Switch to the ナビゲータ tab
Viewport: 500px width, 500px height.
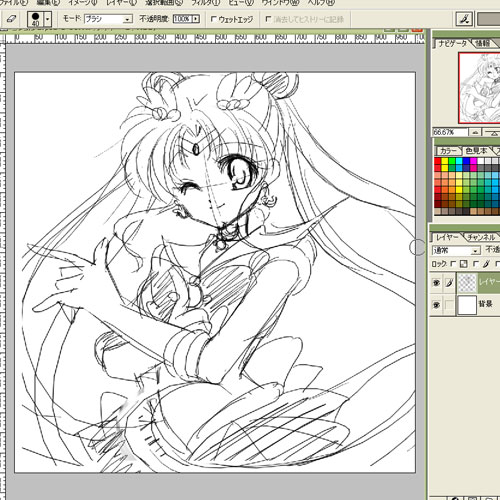(452, 43)
